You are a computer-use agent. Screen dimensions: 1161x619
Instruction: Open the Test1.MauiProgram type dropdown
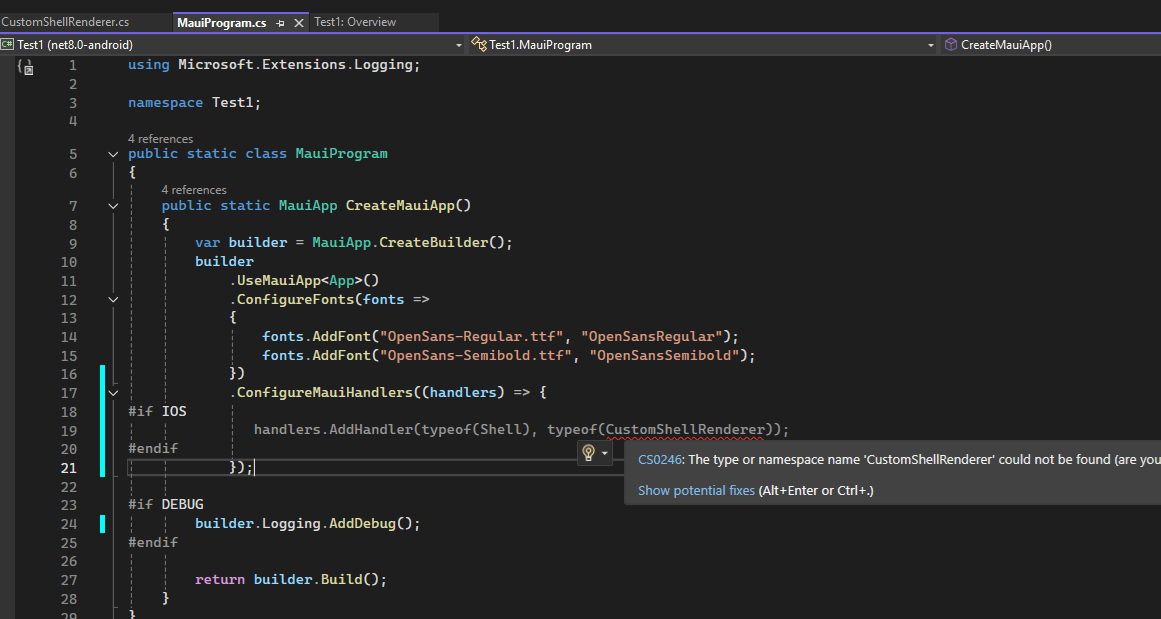931,45
